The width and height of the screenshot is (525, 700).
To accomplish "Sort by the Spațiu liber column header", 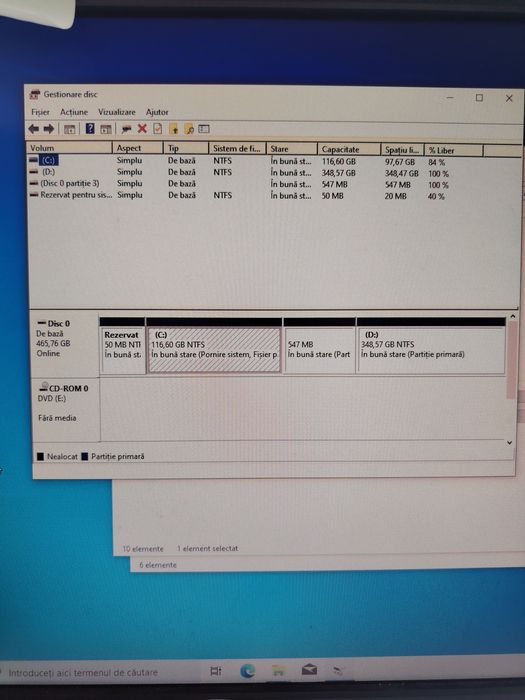I will coord(402,150).
